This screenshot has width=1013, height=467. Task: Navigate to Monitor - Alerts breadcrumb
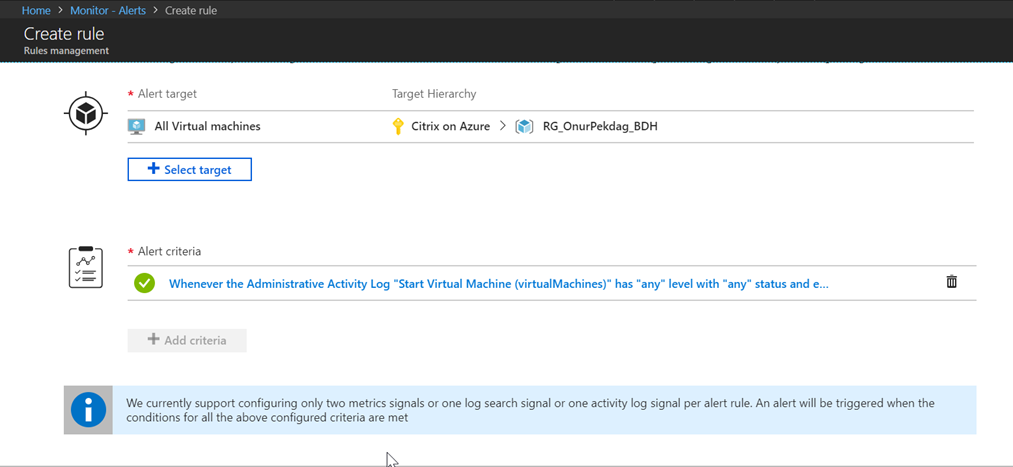[x=108, y=10]
